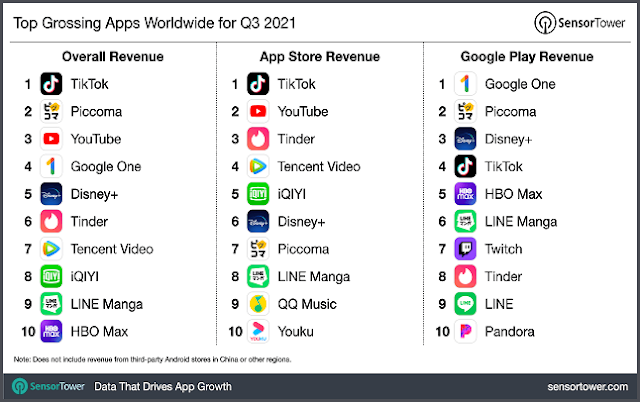The width and height of the screenshot is (640, 402).
Task: Click the 'Overall Revenue' column heading
Action: pos(113,57)
